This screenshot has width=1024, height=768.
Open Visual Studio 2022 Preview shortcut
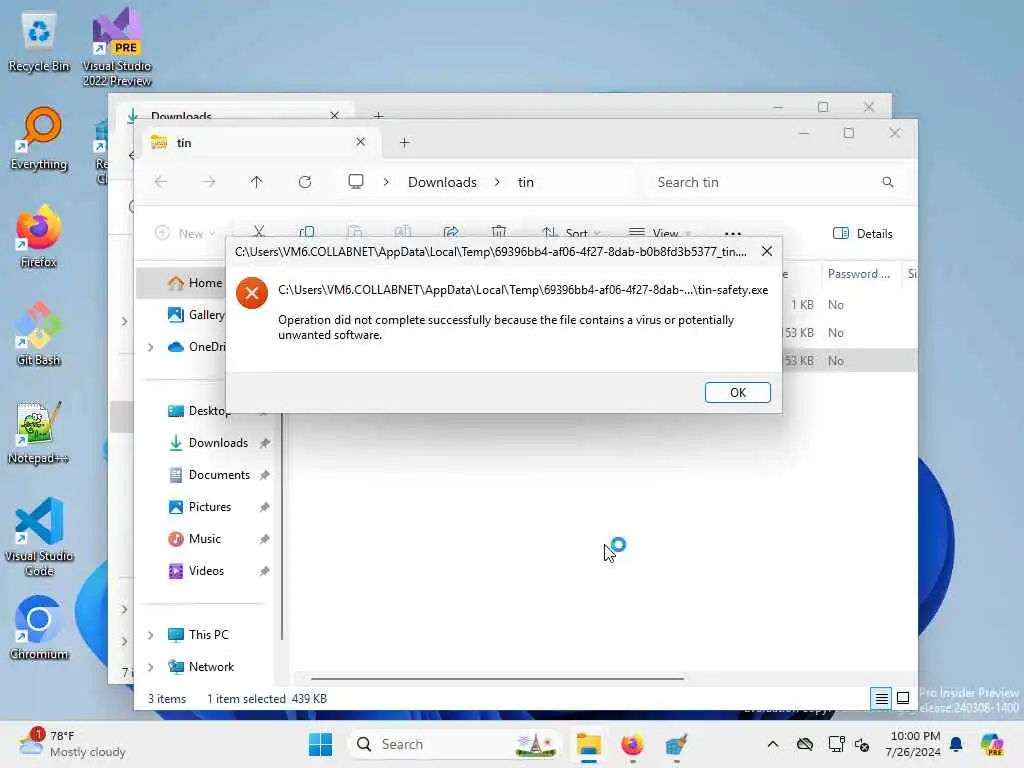click(x=116, y=46)
